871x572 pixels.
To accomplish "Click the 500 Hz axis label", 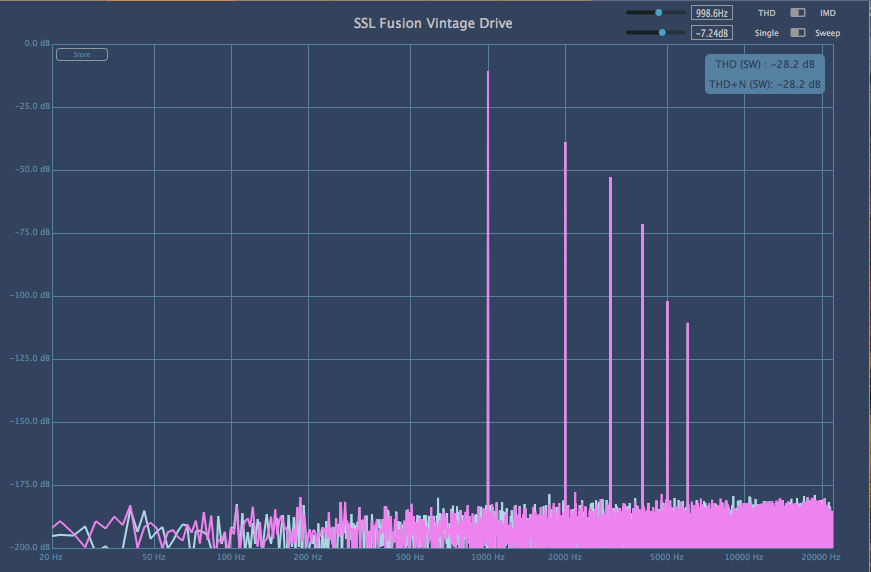I will click(410, 557).
